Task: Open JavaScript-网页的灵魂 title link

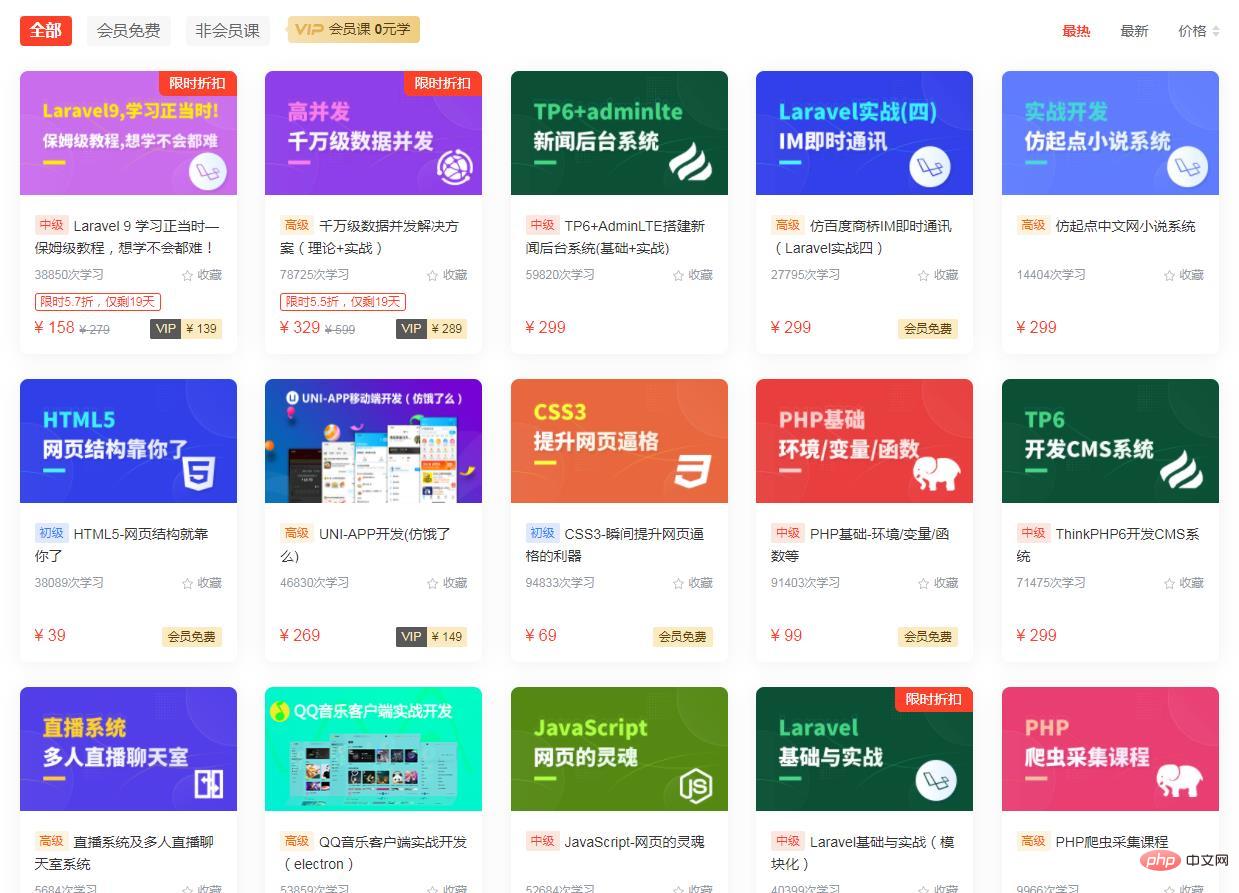Action: pyautogui.click(x=634, y=842)
